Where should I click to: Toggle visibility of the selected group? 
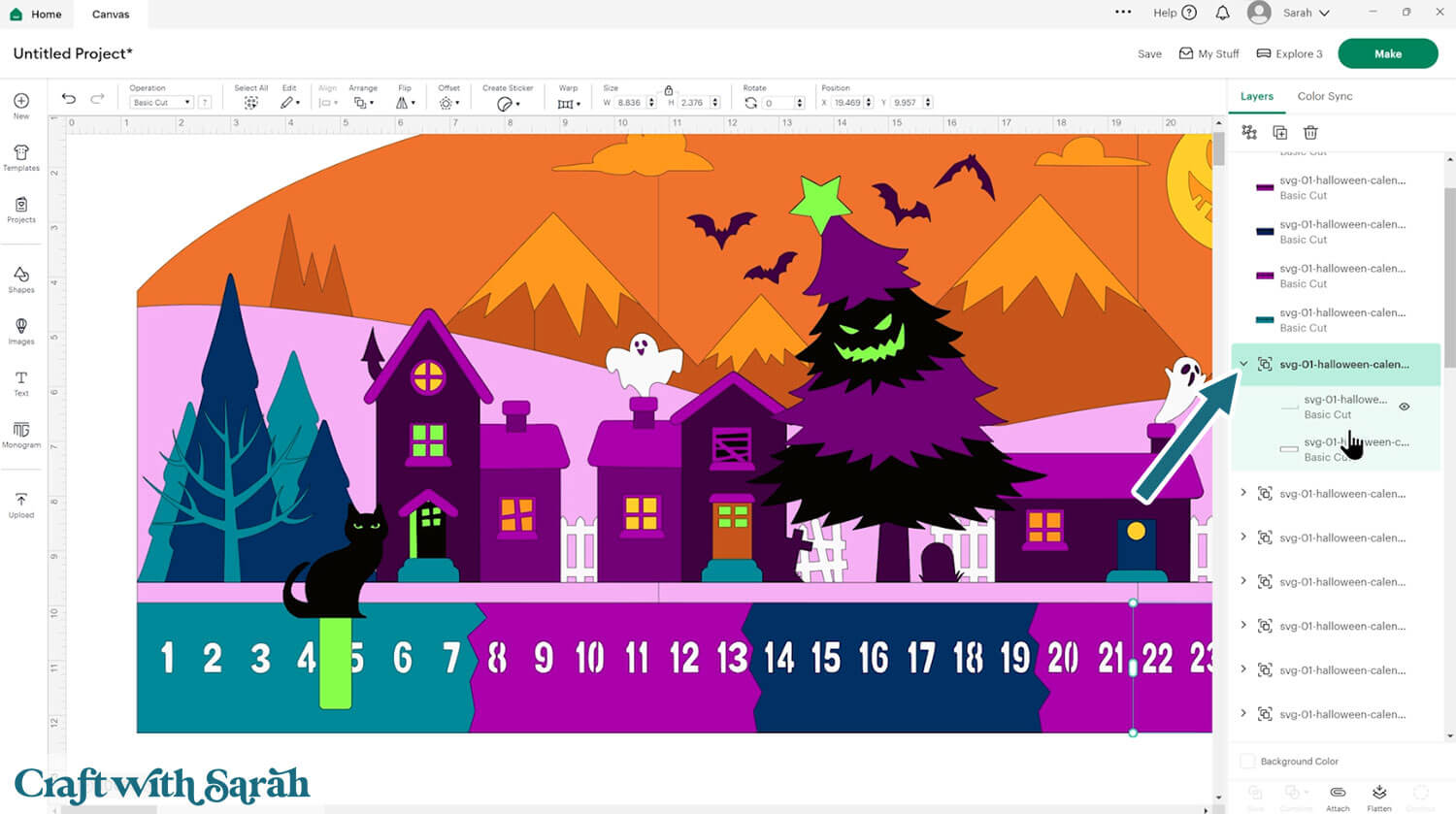(1405, 364)
